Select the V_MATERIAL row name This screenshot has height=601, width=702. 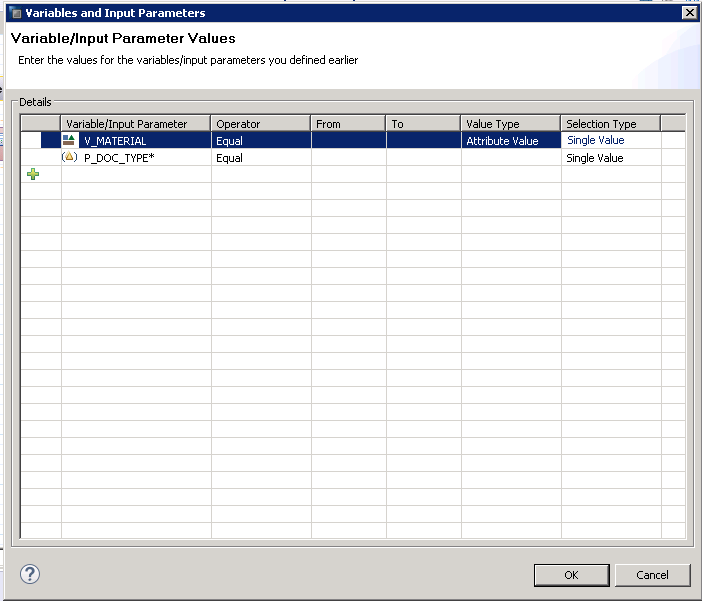(115, 141)
